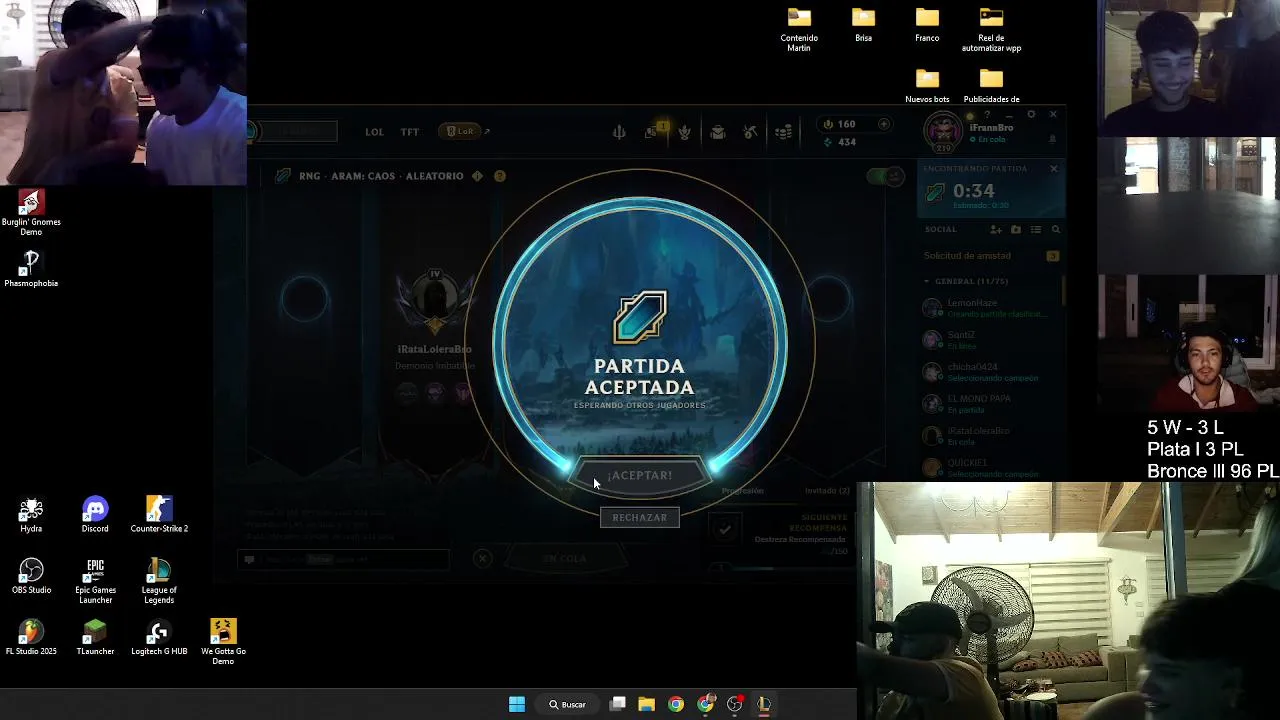Image resolution: width=1280 pixels, height=720 pixels.
Task: Click the social search magnifier icon
Action: 1055,230
